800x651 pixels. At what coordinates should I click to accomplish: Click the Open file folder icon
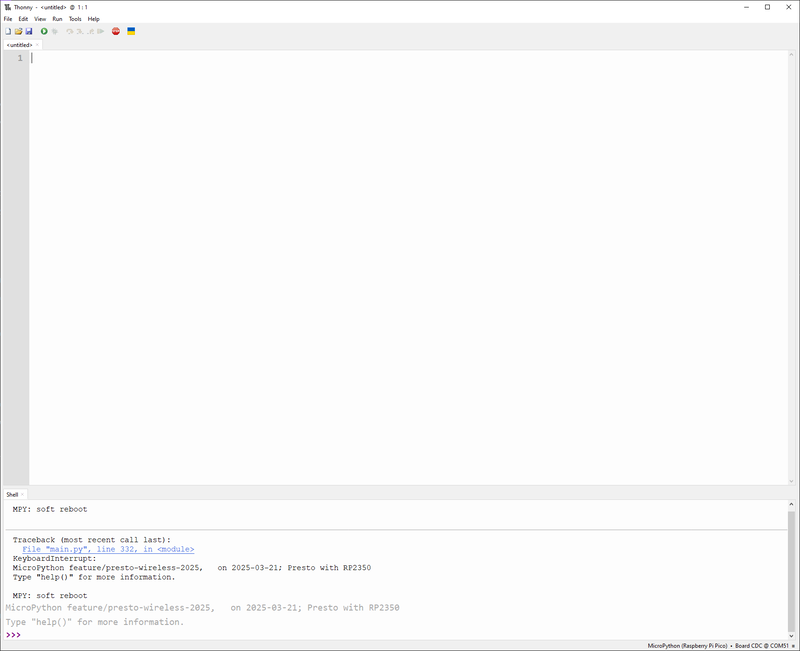pos(18,31)
